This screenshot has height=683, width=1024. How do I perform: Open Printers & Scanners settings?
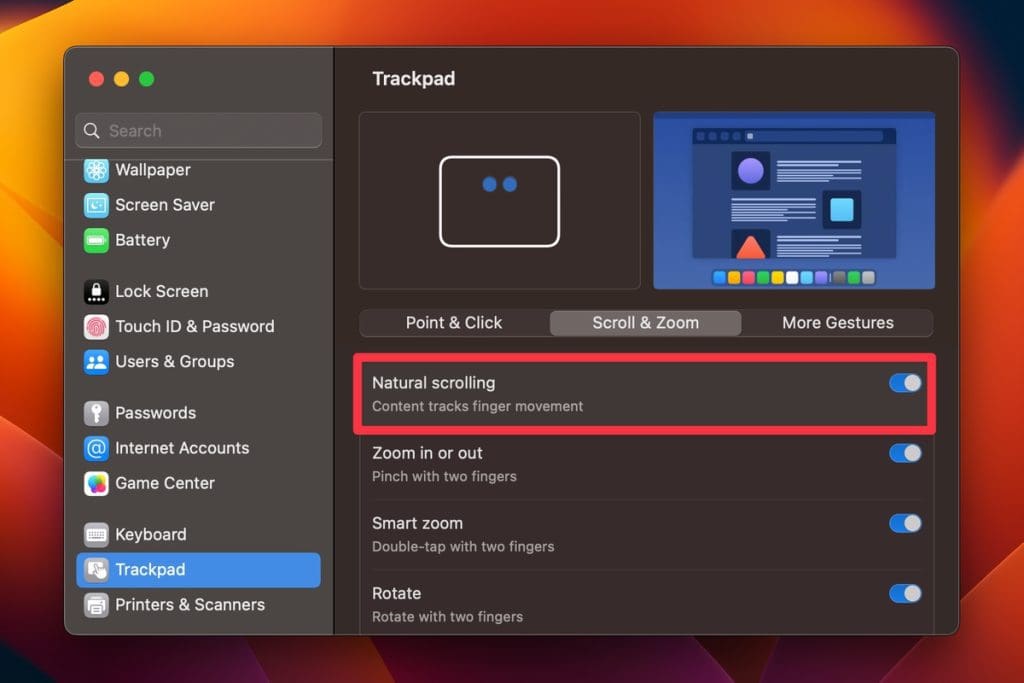coord(199,605)
